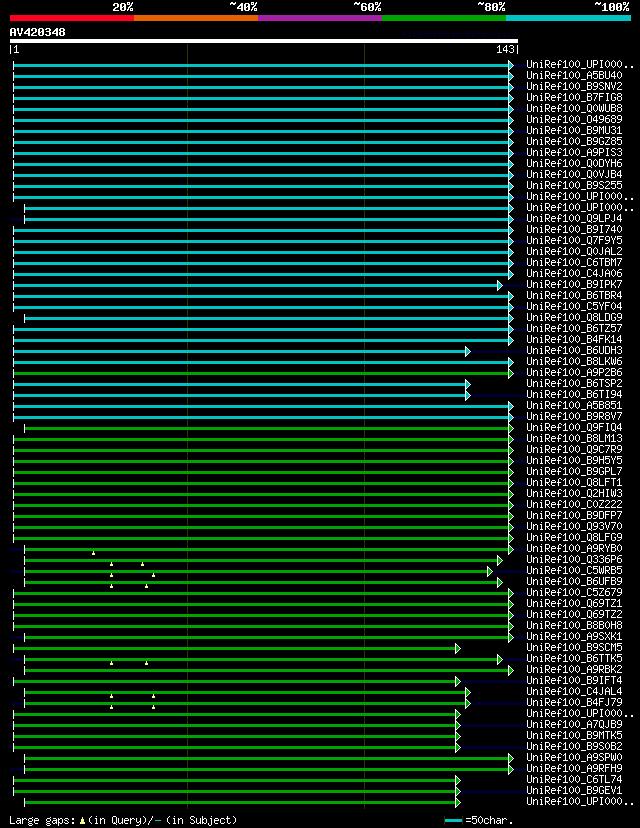Follow the UniRef100_Q336P6 link
The width and height of the screenshot is (640, 828).
[x=574, y=559]
